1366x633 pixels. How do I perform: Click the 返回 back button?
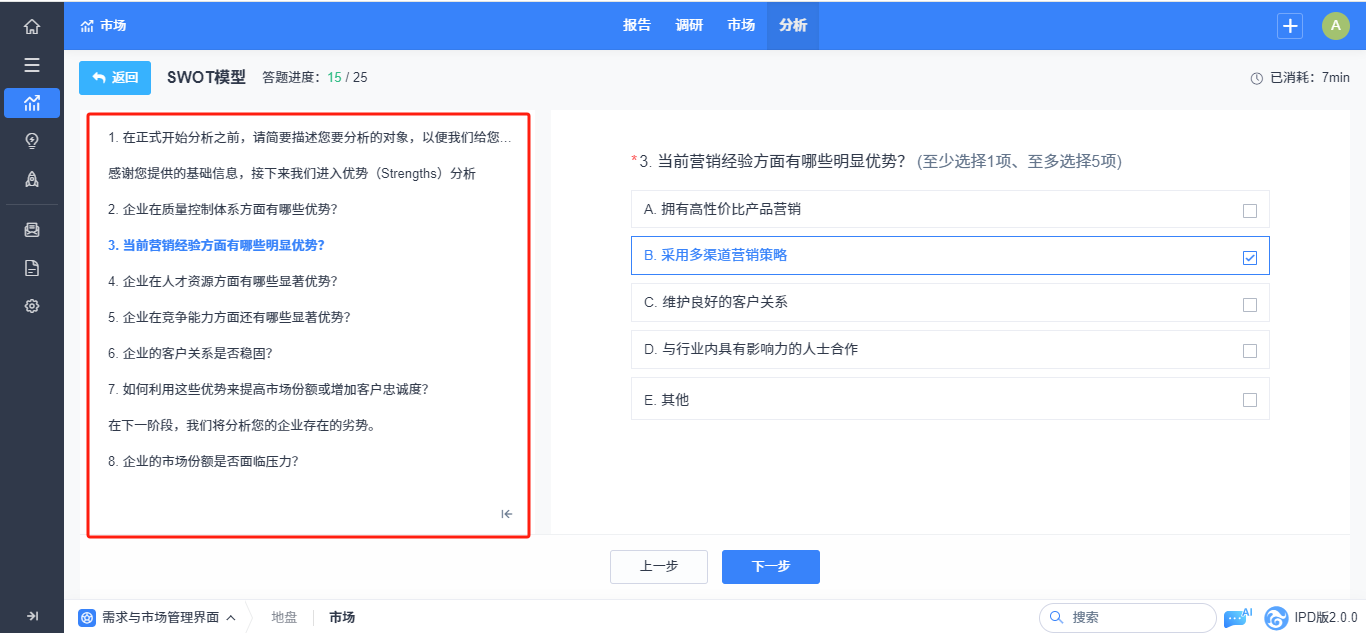[x=115, y=78]
